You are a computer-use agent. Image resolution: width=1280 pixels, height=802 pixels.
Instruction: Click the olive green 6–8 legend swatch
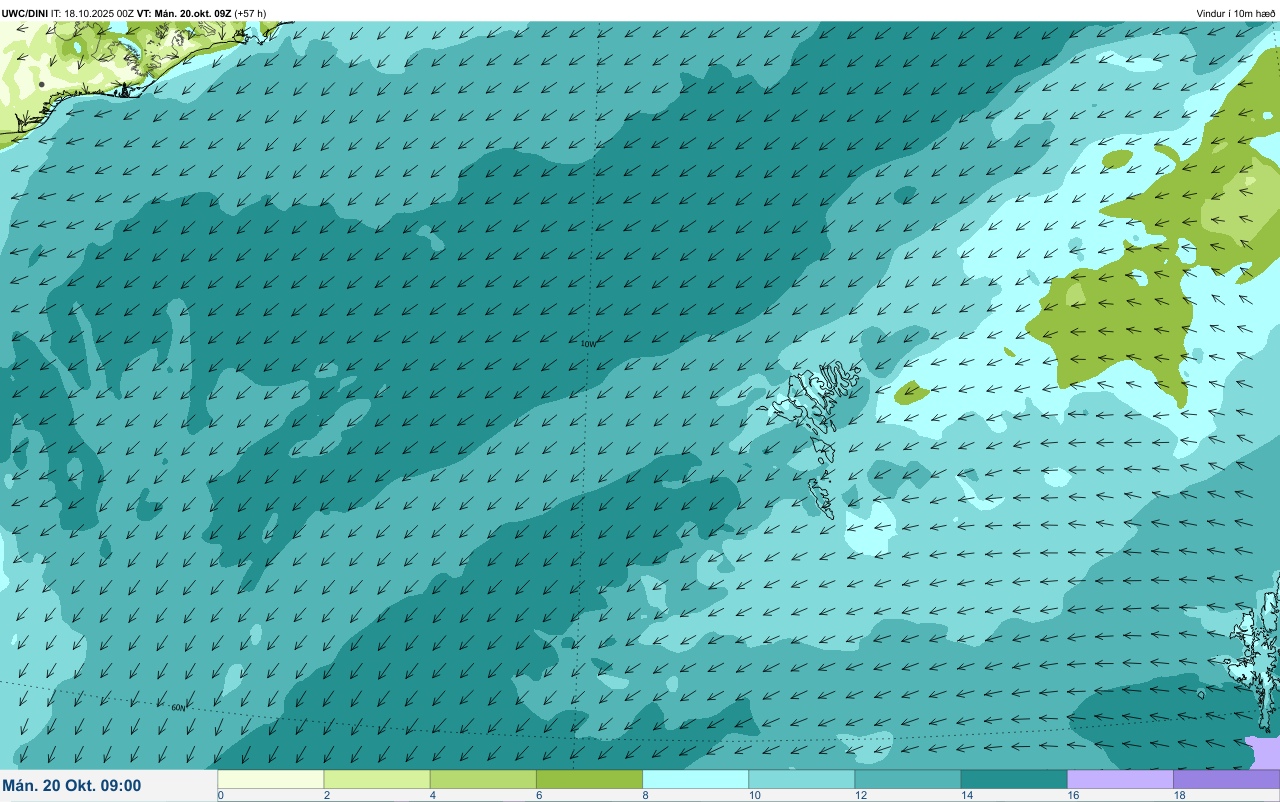[x=589, y=779]
